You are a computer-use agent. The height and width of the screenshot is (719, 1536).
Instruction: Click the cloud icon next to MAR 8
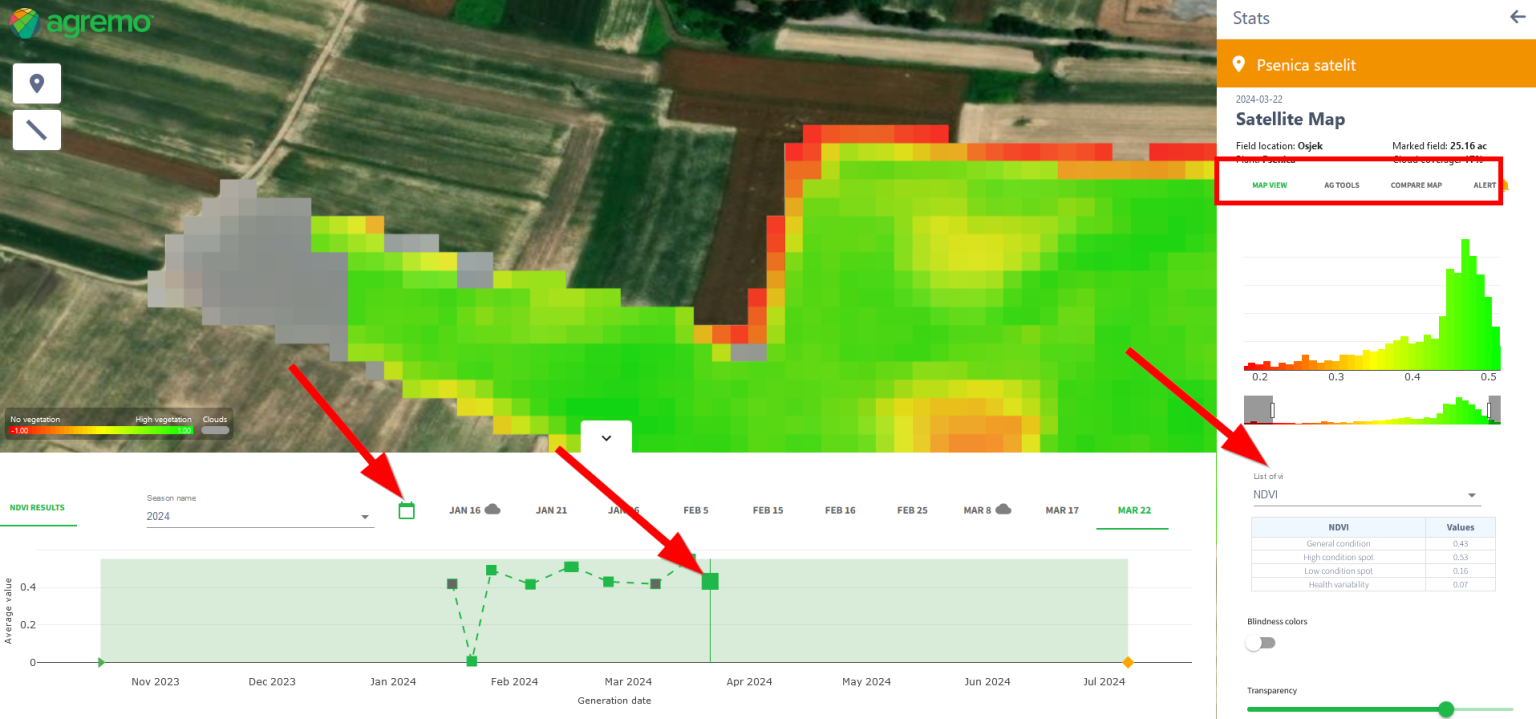pos(1004,509)
